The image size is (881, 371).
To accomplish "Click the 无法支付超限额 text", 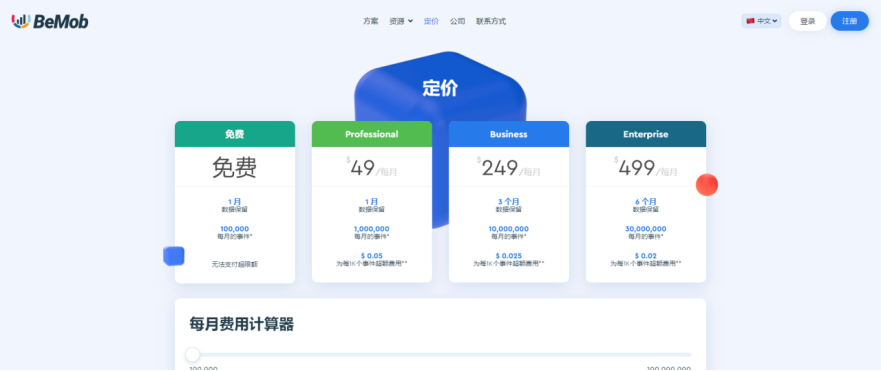I will tap(234, 264).
